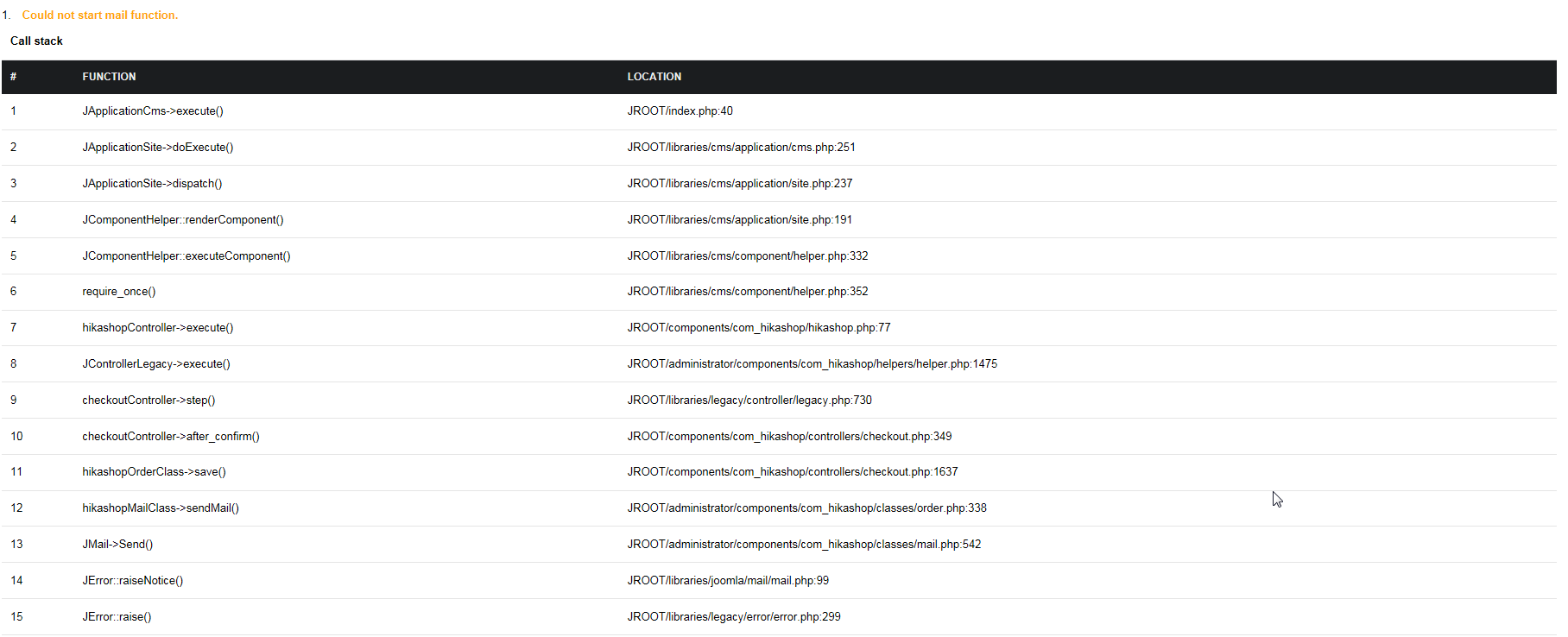Select the JApplicationSite->doExecute() entry

[x=157, y=148]
